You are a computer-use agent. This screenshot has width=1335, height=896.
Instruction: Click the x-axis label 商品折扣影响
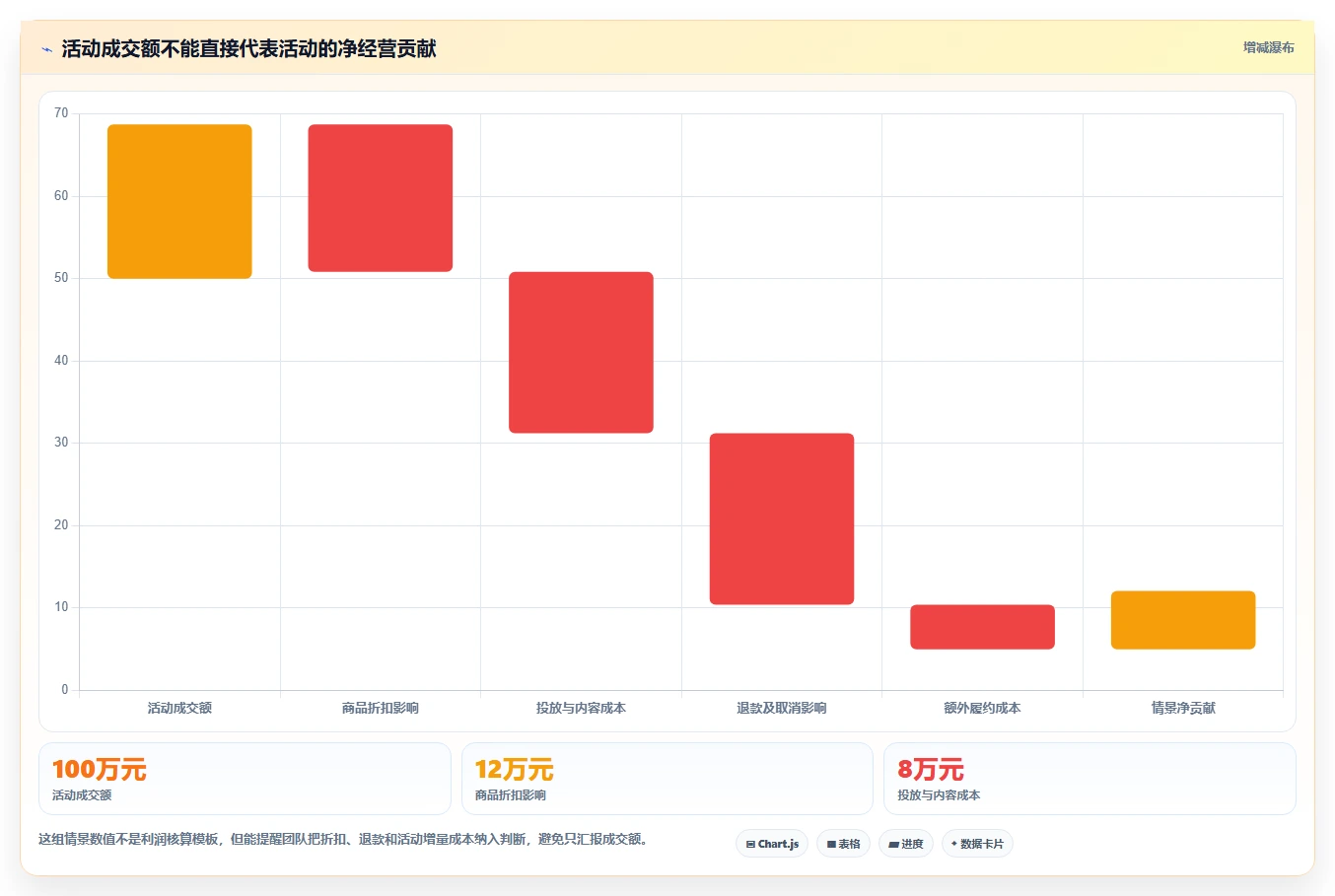tap(381, 708)
